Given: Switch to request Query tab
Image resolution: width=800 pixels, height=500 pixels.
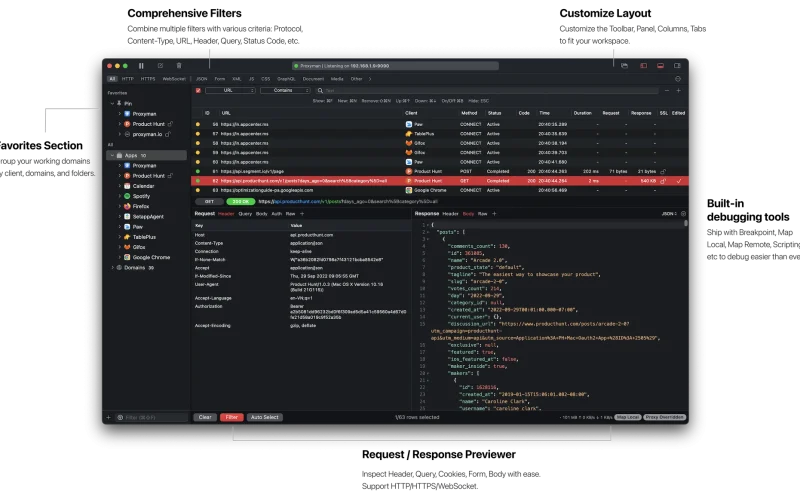Looking at the screenshot, I should pyautogui.click(x=245, y=214).
